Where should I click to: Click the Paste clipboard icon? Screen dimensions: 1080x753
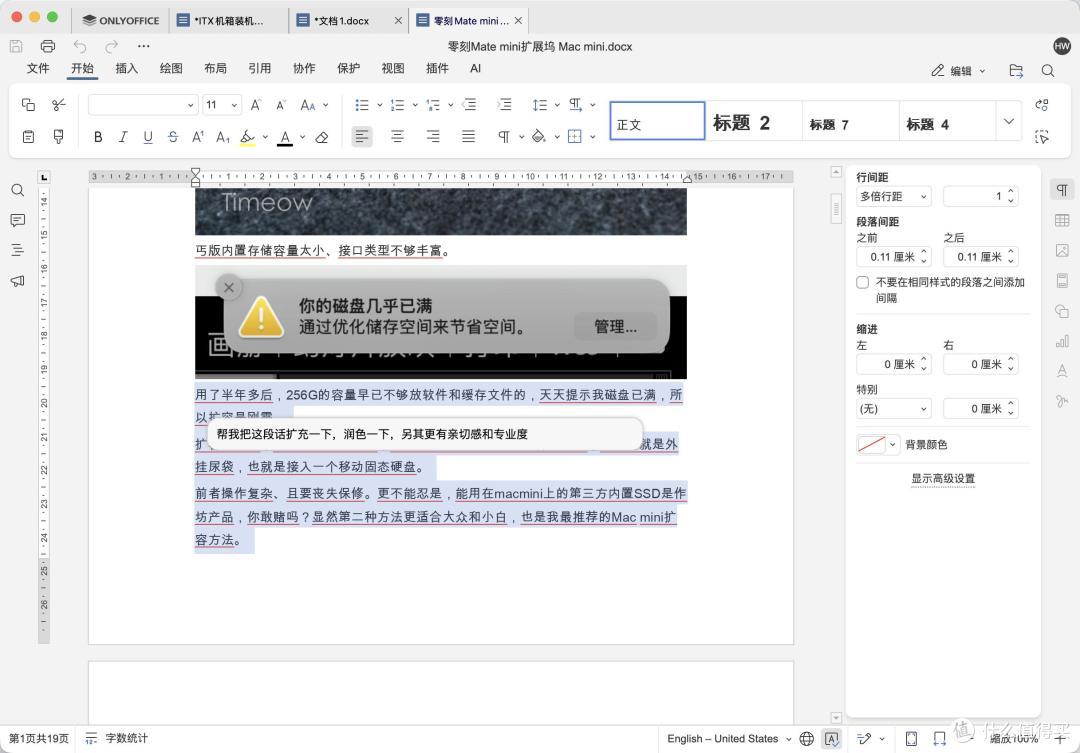(x=28, y=137)
